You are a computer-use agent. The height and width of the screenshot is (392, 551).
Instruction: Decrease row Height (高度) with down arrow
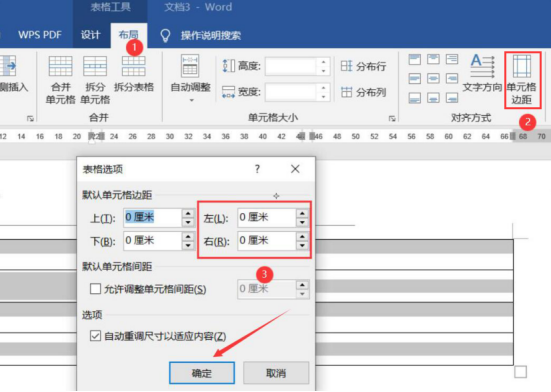click(x=324, y=71)
